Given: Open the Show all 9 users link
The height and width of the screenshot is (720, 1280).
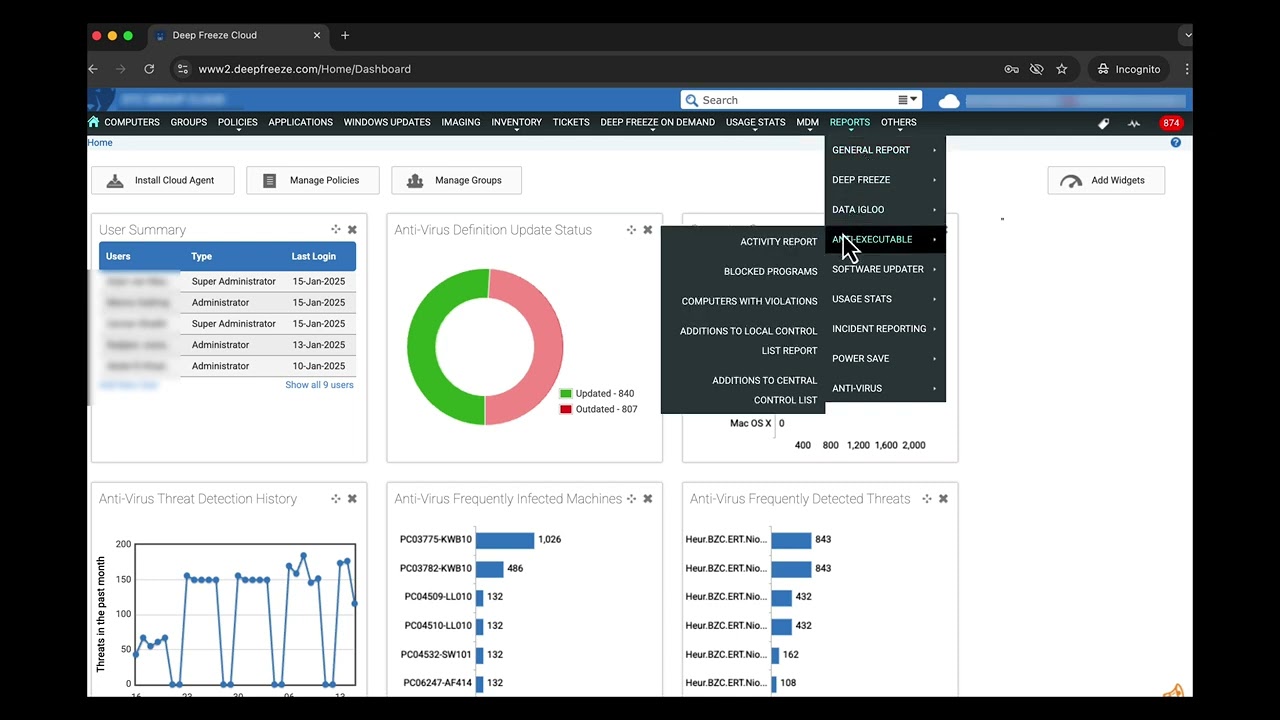Looking at the screenshot, I should coord(319,385).
